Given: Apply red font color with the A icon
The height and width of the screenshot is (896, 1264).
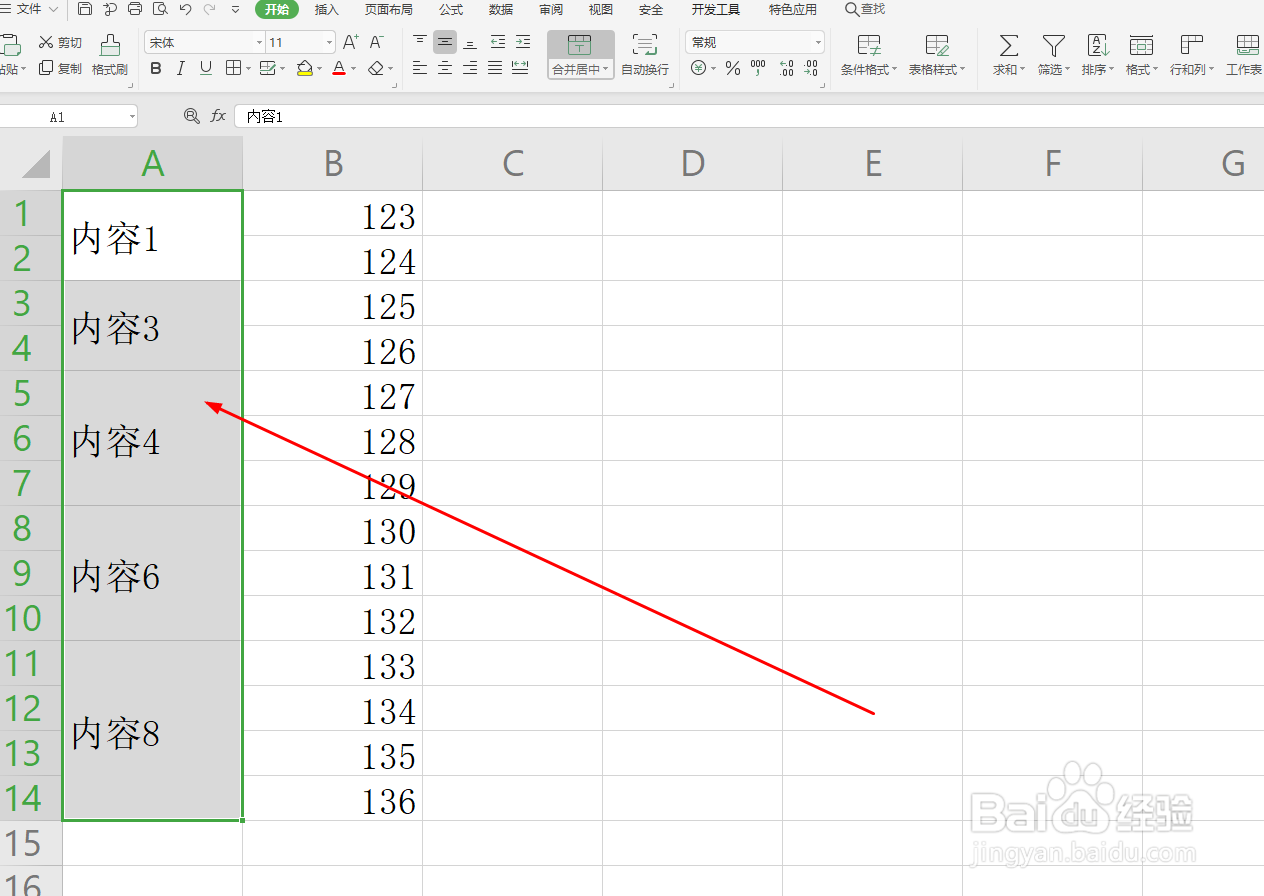Looking at the screenshot, I should pos(339,68).
